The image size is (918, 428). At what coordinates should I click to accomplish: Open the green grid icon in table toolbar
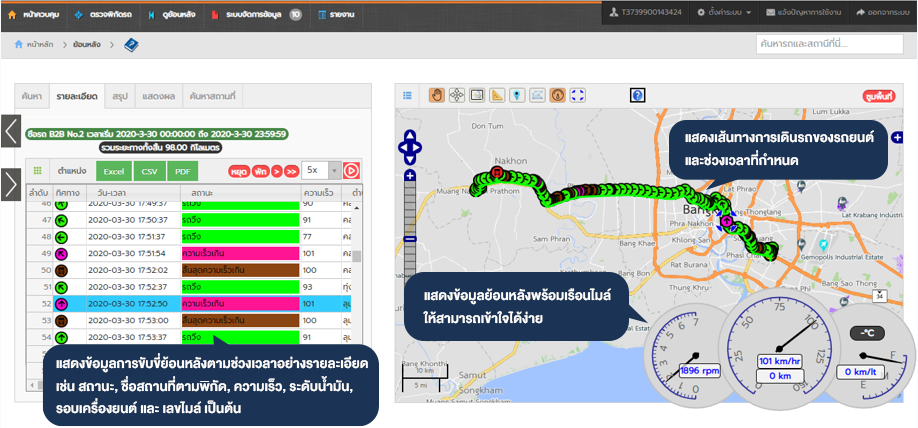[x=37, y=171]
